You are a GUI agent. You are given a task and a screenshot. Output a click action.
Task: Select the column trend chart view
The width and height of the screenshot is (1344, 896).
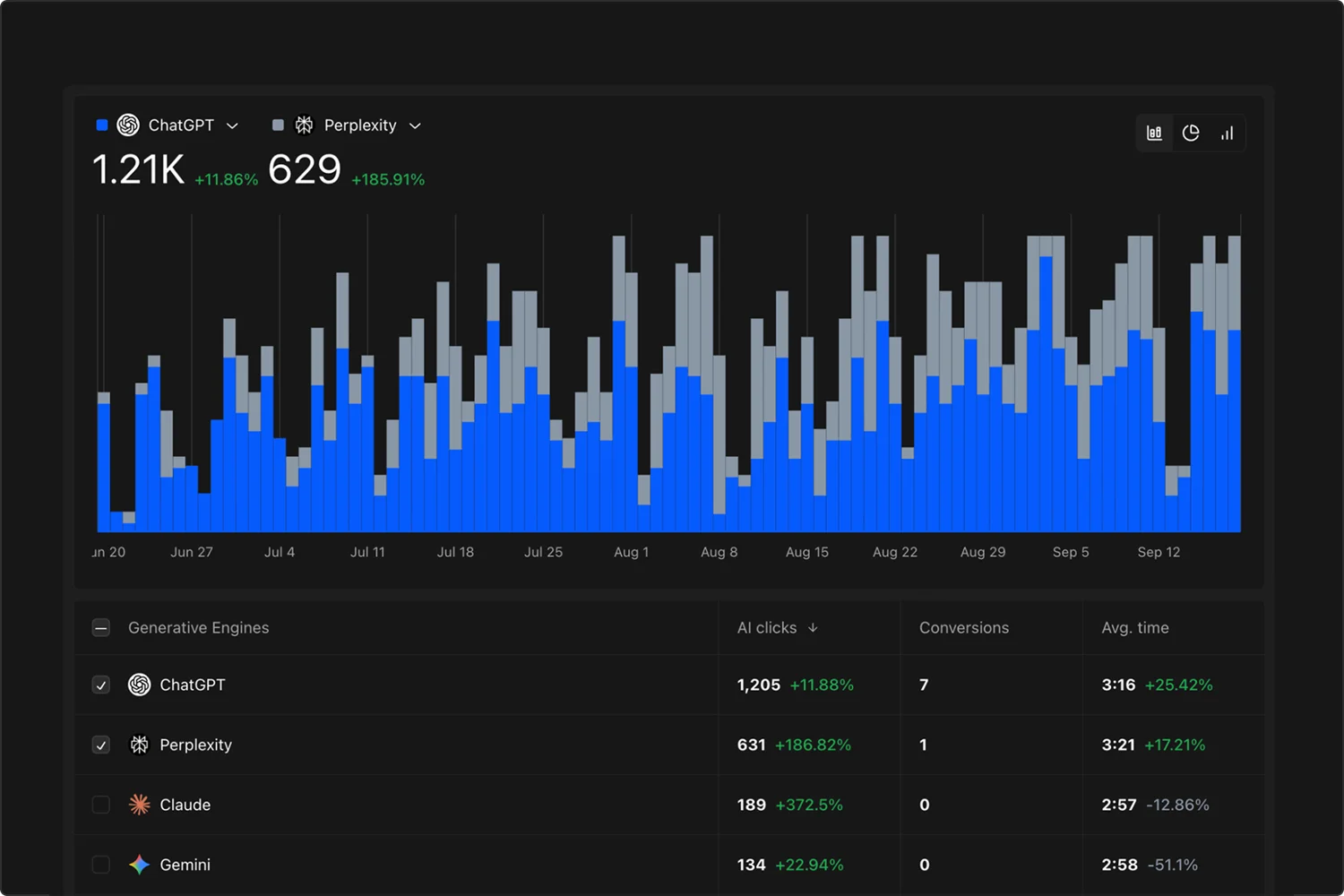(1227, 133)
